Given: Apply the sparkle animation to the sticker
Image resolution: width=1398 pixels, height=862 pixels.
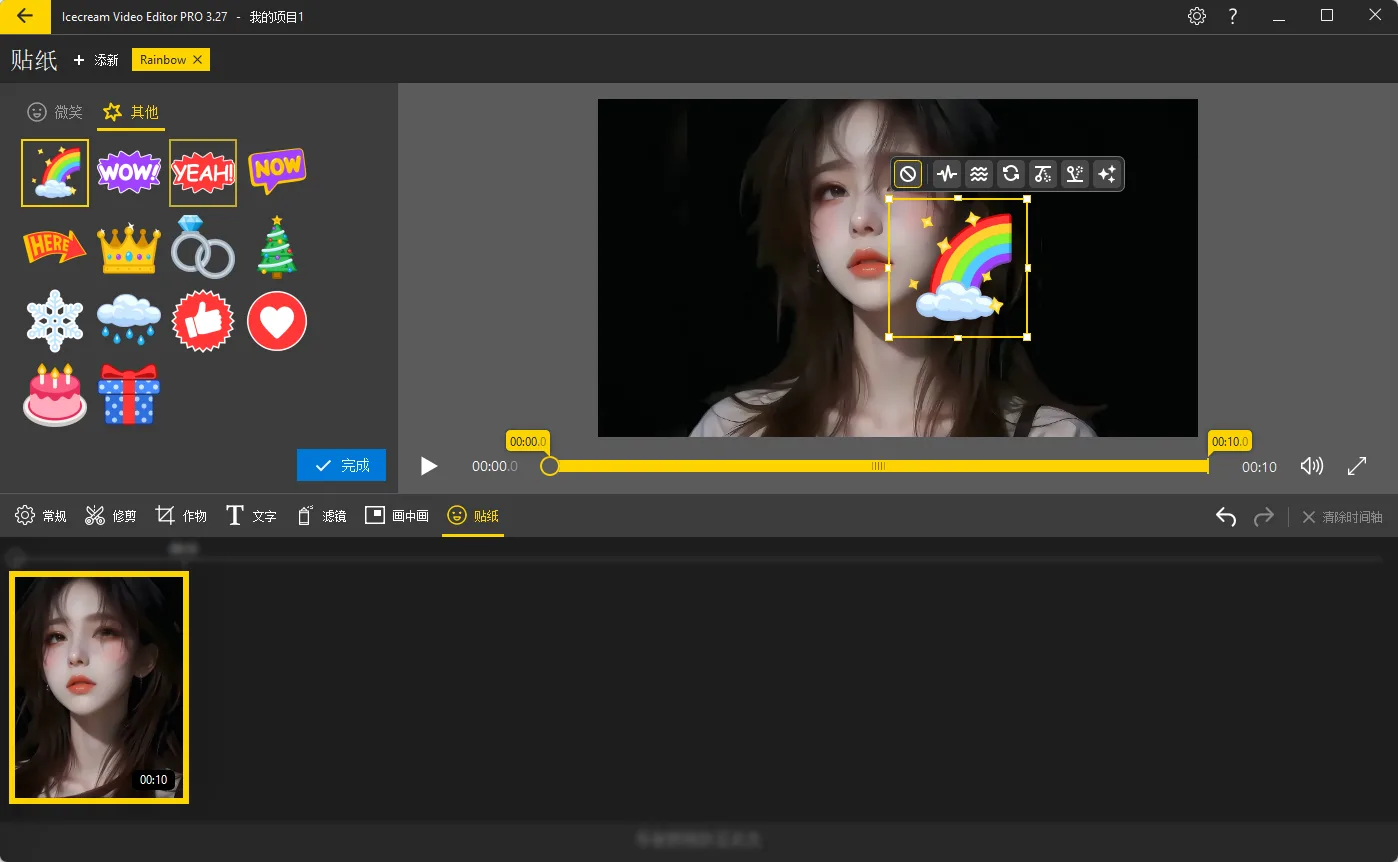Looking at the screenshot, I should [x=1107, y=174].
